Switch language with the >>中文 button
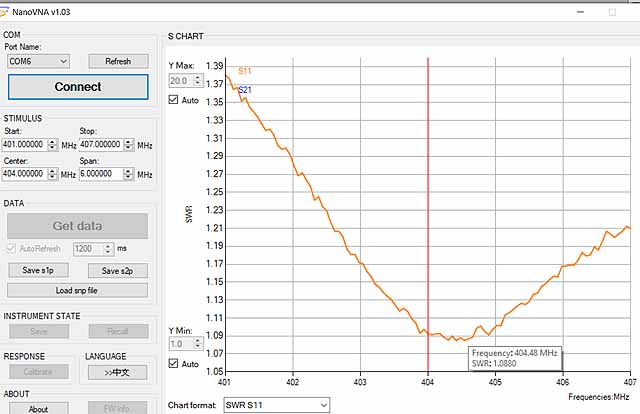 pos(118,372)
